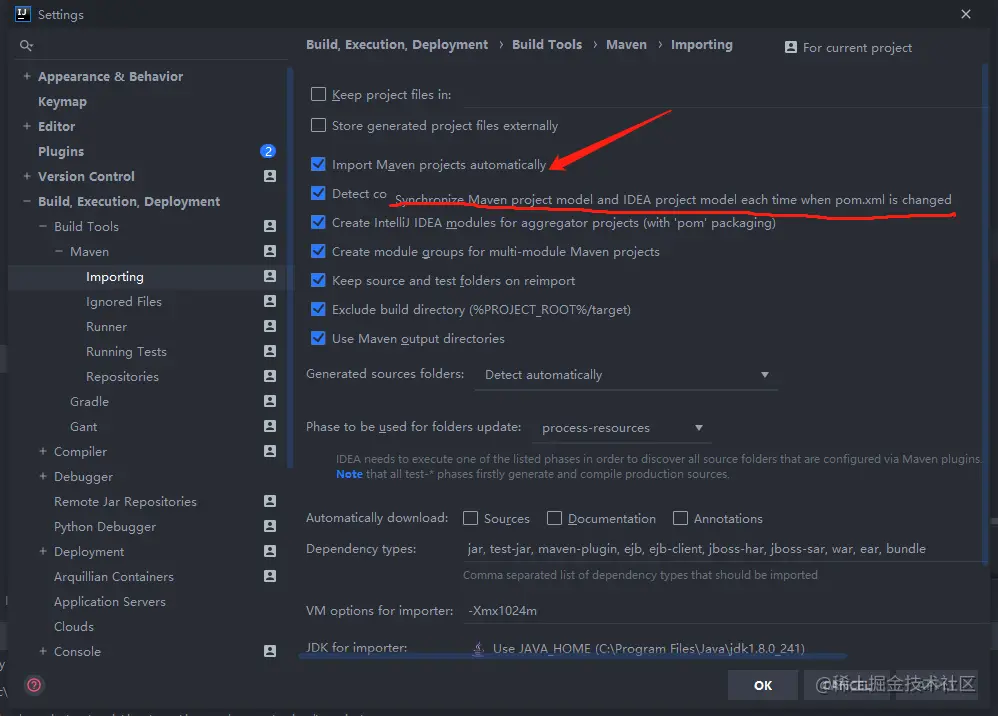The image size is (998, 716).
Task: Click the project-level icon beside Maven
Action: coord(270,251)
